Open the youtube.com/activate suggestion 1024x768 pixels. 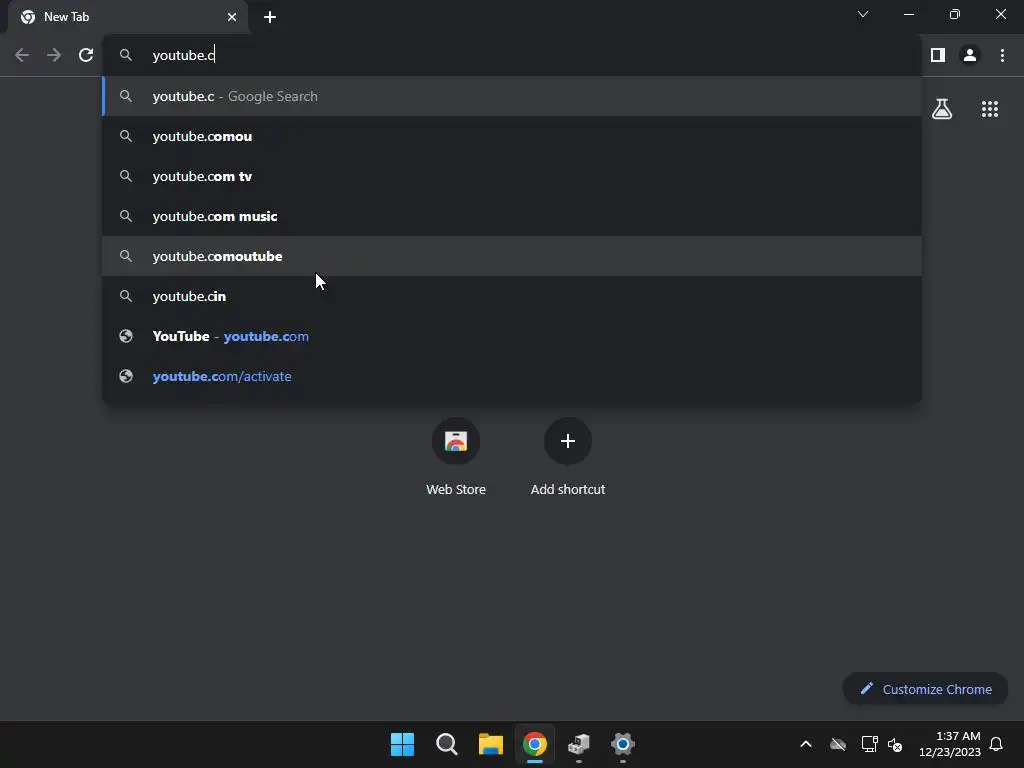click(x=511, y=376)
